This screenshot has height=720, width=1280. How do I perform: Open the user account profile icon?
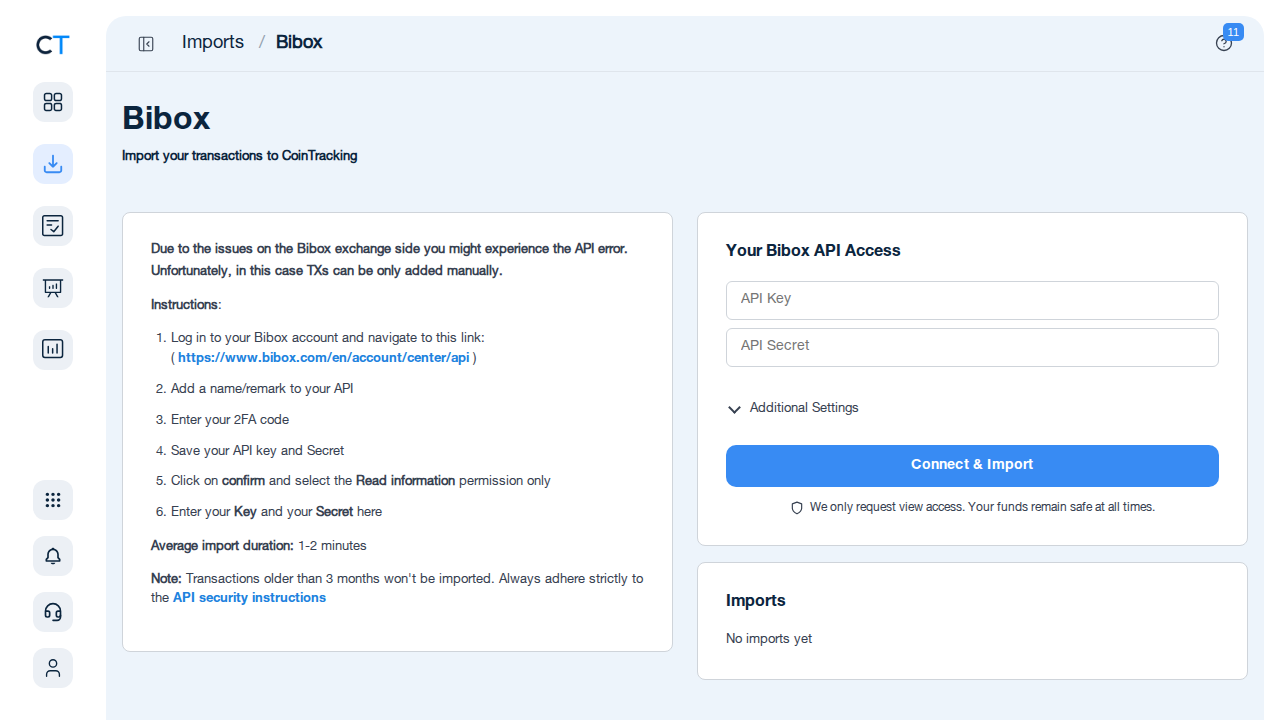pyautogui.click(x=53, y=668)
